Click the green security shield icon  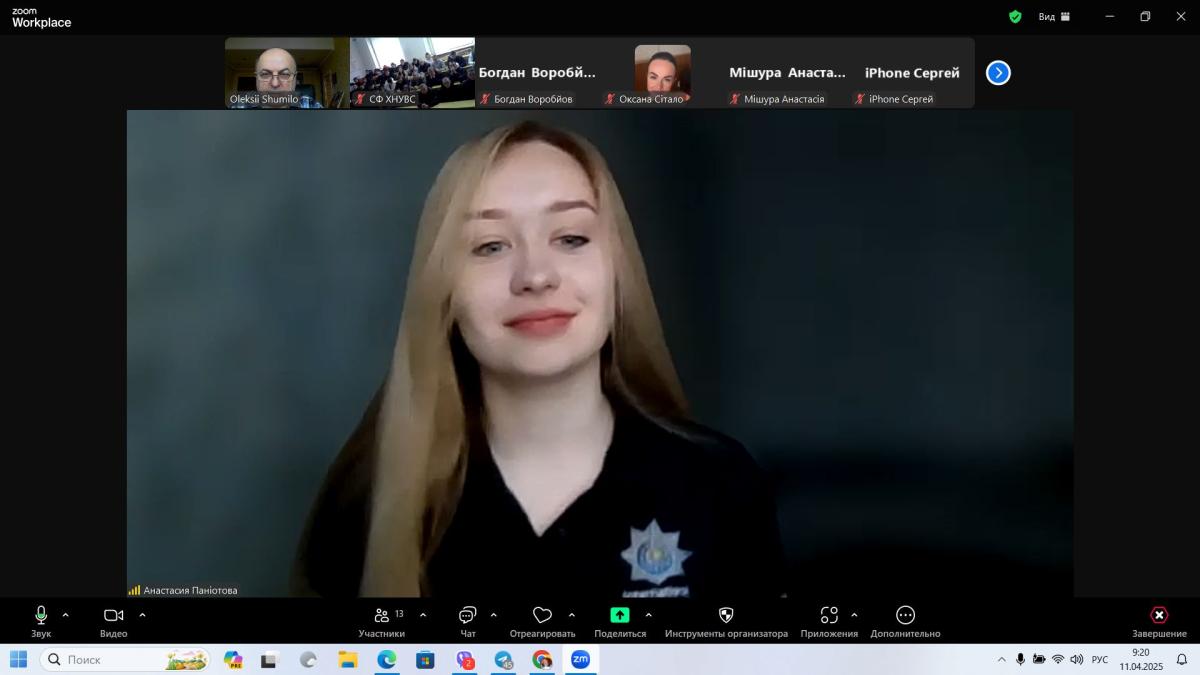tap(1015, 17)
